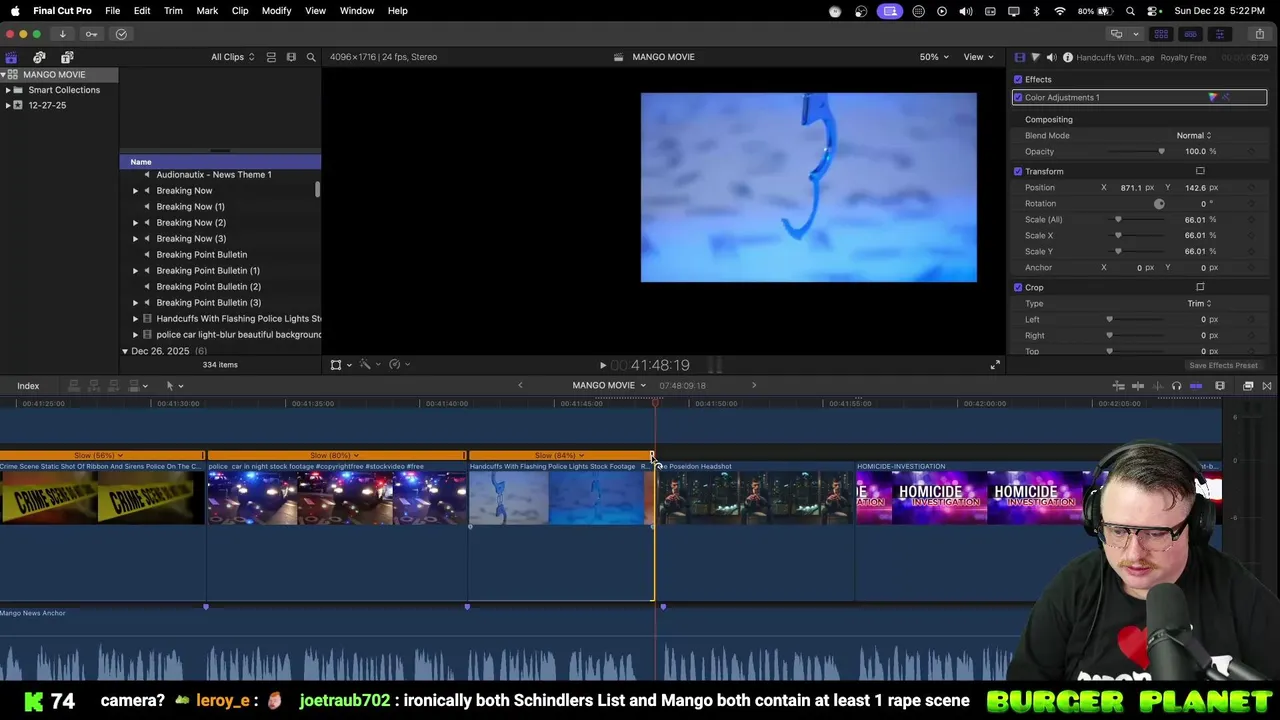Toggle the Transform checkbox
The height and width of the screenshot is (720, 1280).
coord(1018,171)
